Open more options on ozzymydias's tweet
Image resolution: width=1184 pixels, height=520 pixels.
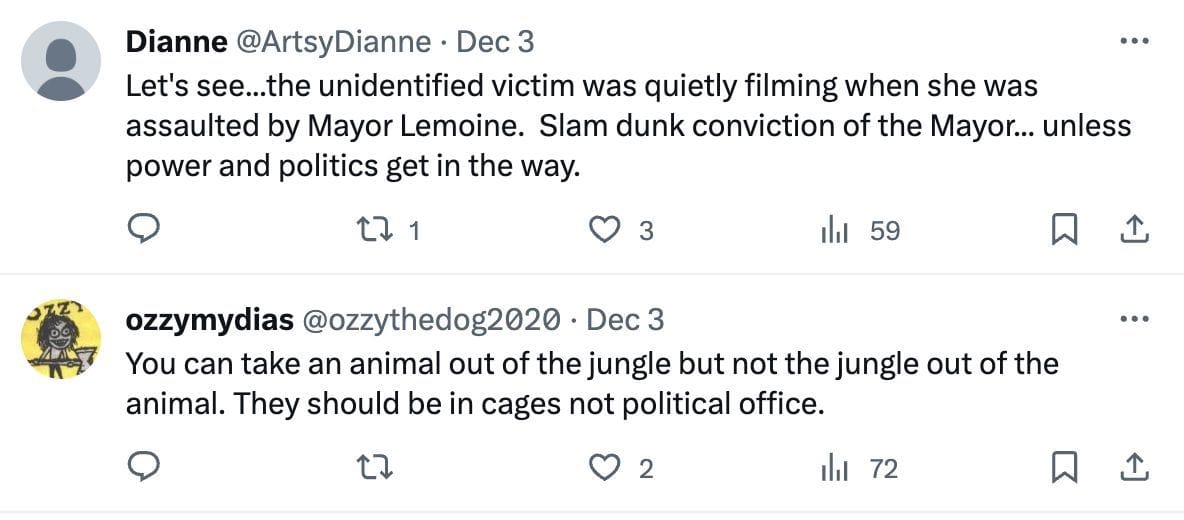pyautogui.click(x=1133, y=319)
